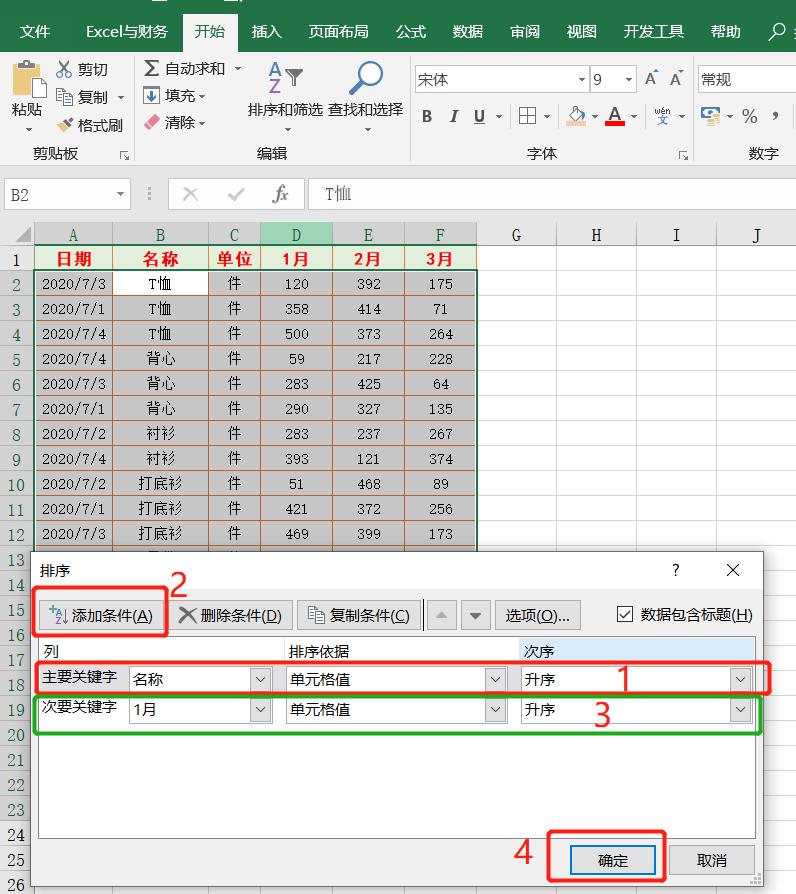This screenshot has height=894, width=796.
Task: Click the borders icon
Action: 527,116
